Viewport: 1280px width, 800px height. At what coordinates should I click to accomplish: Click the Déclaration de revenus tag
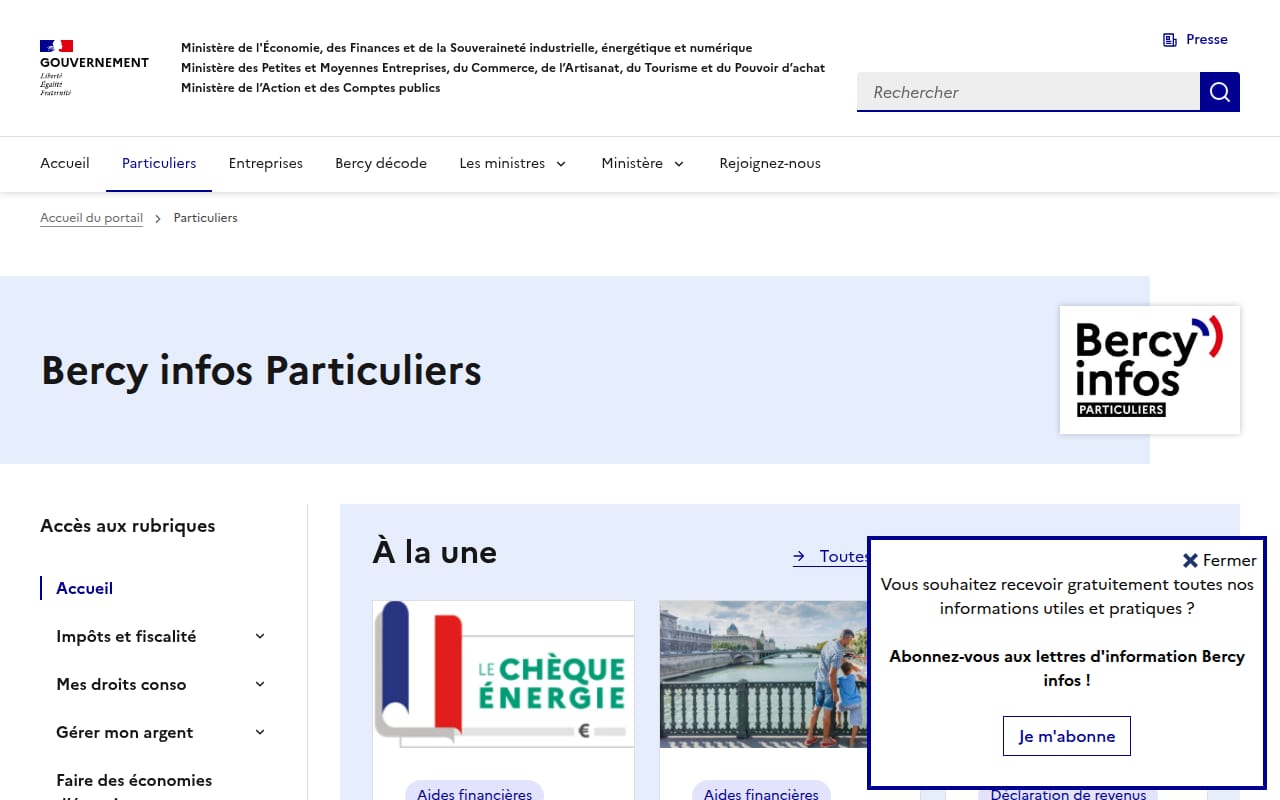(1068, 794)
